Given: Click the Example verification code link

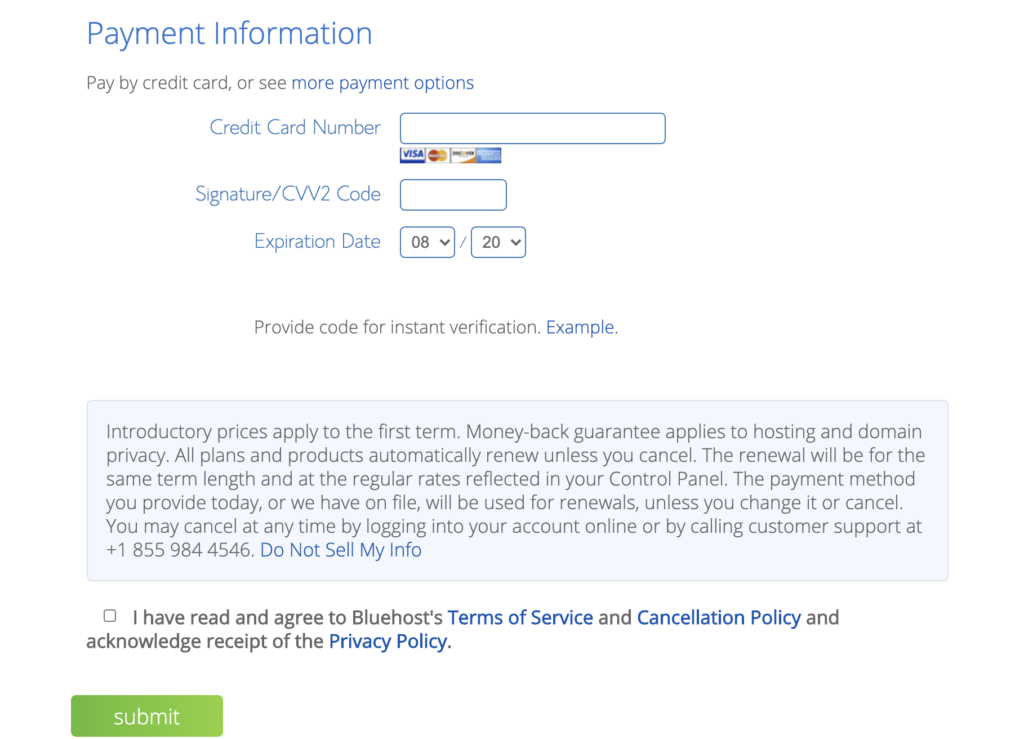Looking at the screenshot, I should tap(580, 327).
